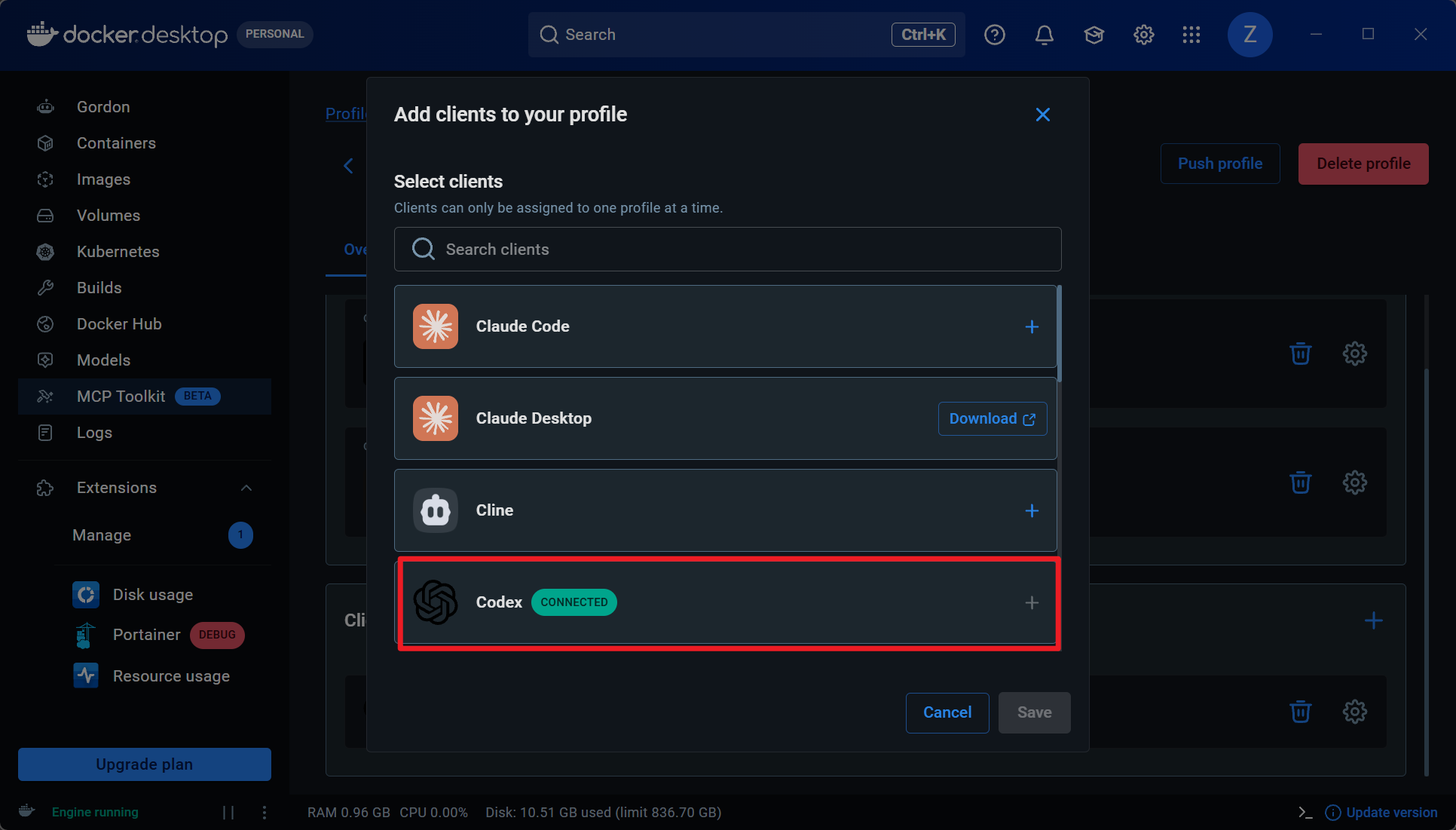
Task: Open the Images section
Action: pyautogui.click(x=103, y=179)
